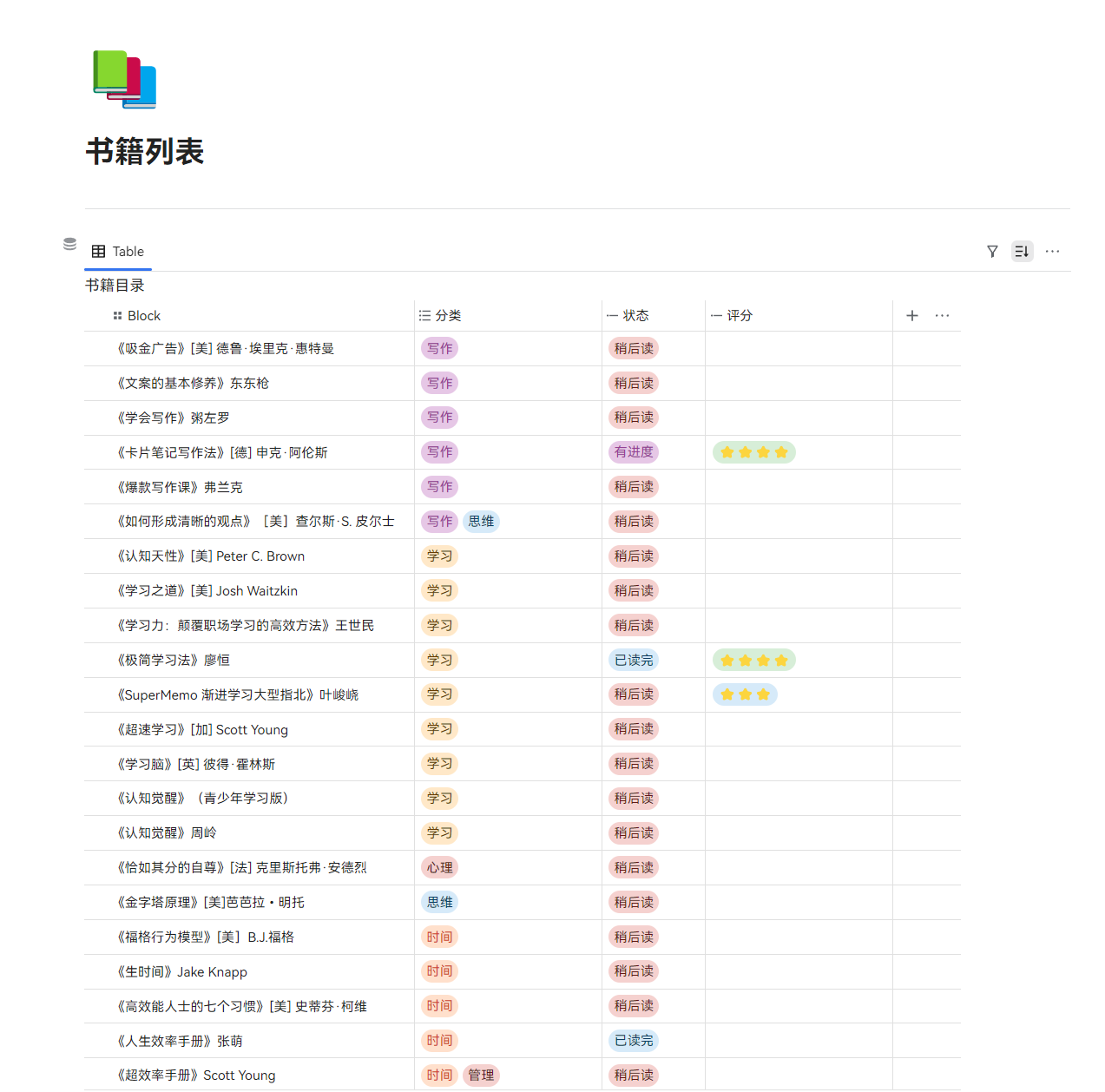The height and width of the screenshot is (1092, 1105).
Task: Open row 《金字塔原理》芭芭拉・明托
Action: click(x=211, y=903)
